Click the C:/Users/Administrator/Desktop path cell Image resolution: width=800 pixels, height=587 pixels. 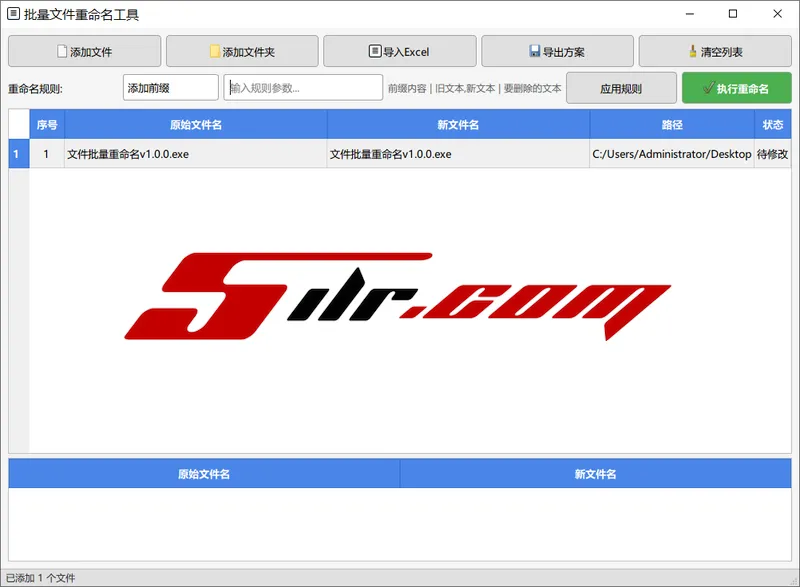click(x=672, y=154)
